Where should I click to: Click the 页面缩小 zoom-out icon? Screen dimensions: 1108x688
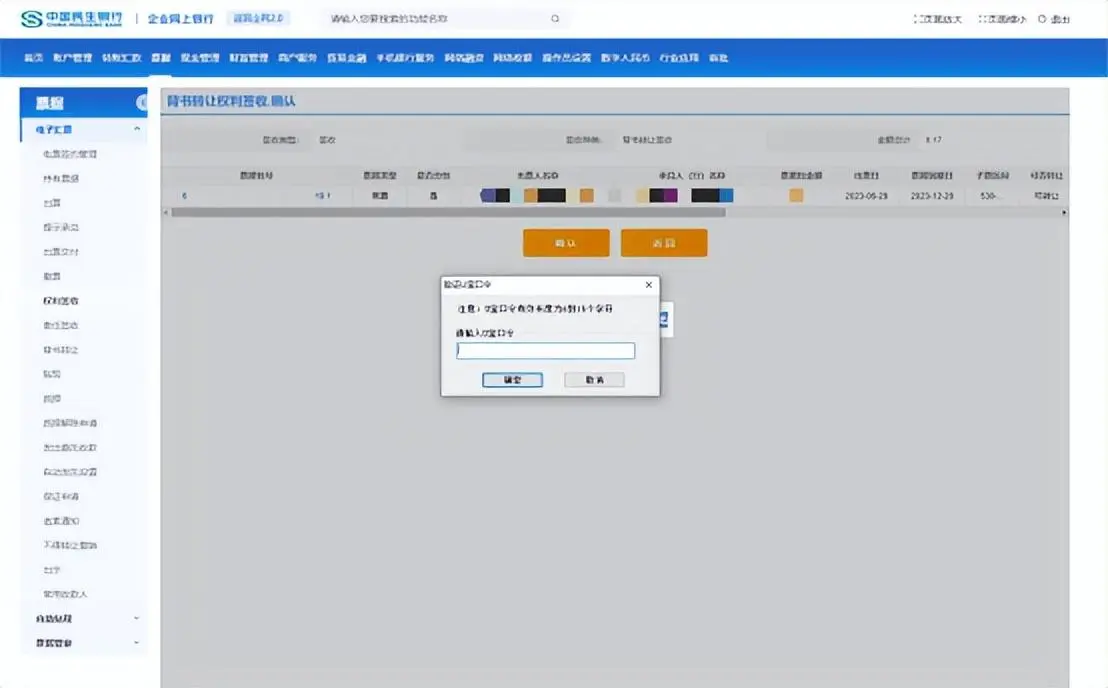983,19
